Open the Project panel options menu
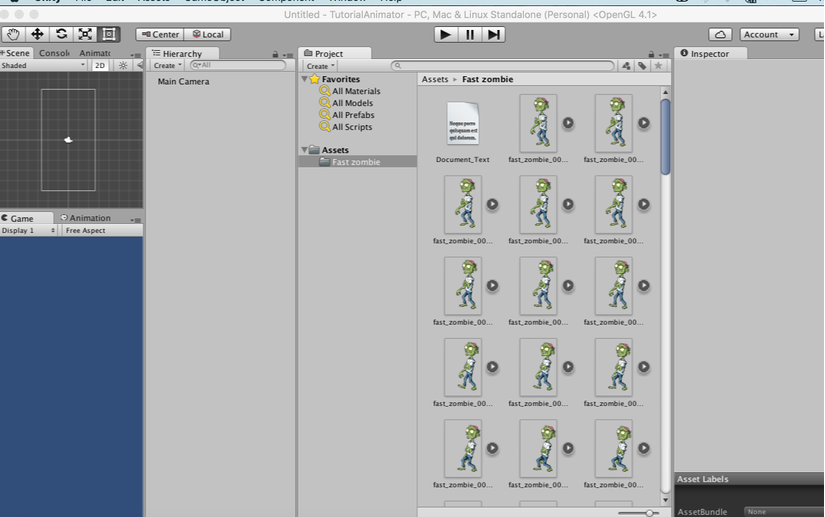Image resolution: width=825 pixels, height=517 pixels. [x=664, y=55]
